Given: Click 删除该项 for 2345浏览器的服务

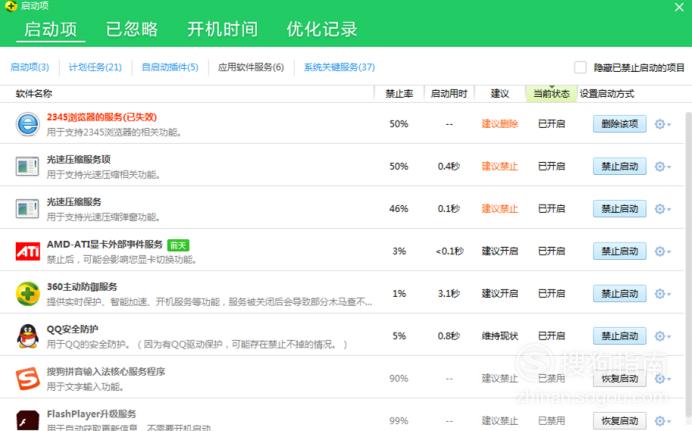Looking at the screenshot, I should (x=620, y=124).
